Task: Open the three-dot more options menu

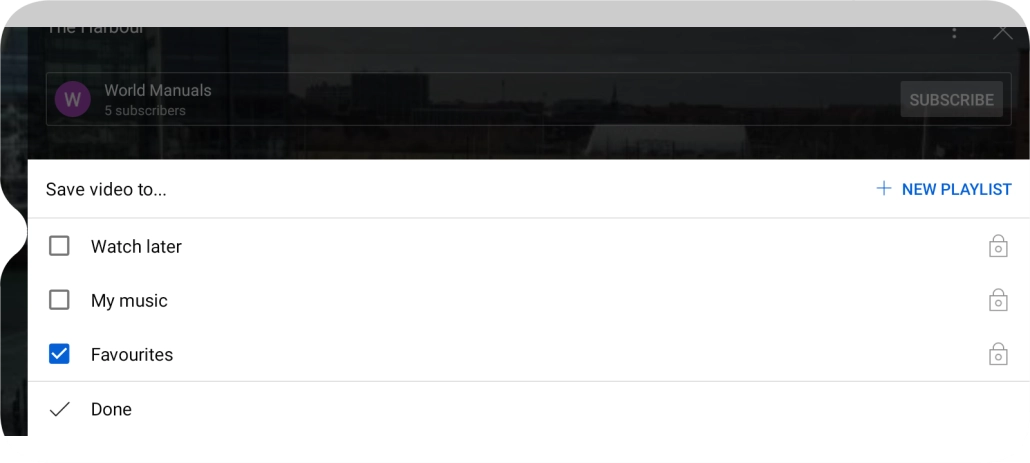Action: coord(954,32)
